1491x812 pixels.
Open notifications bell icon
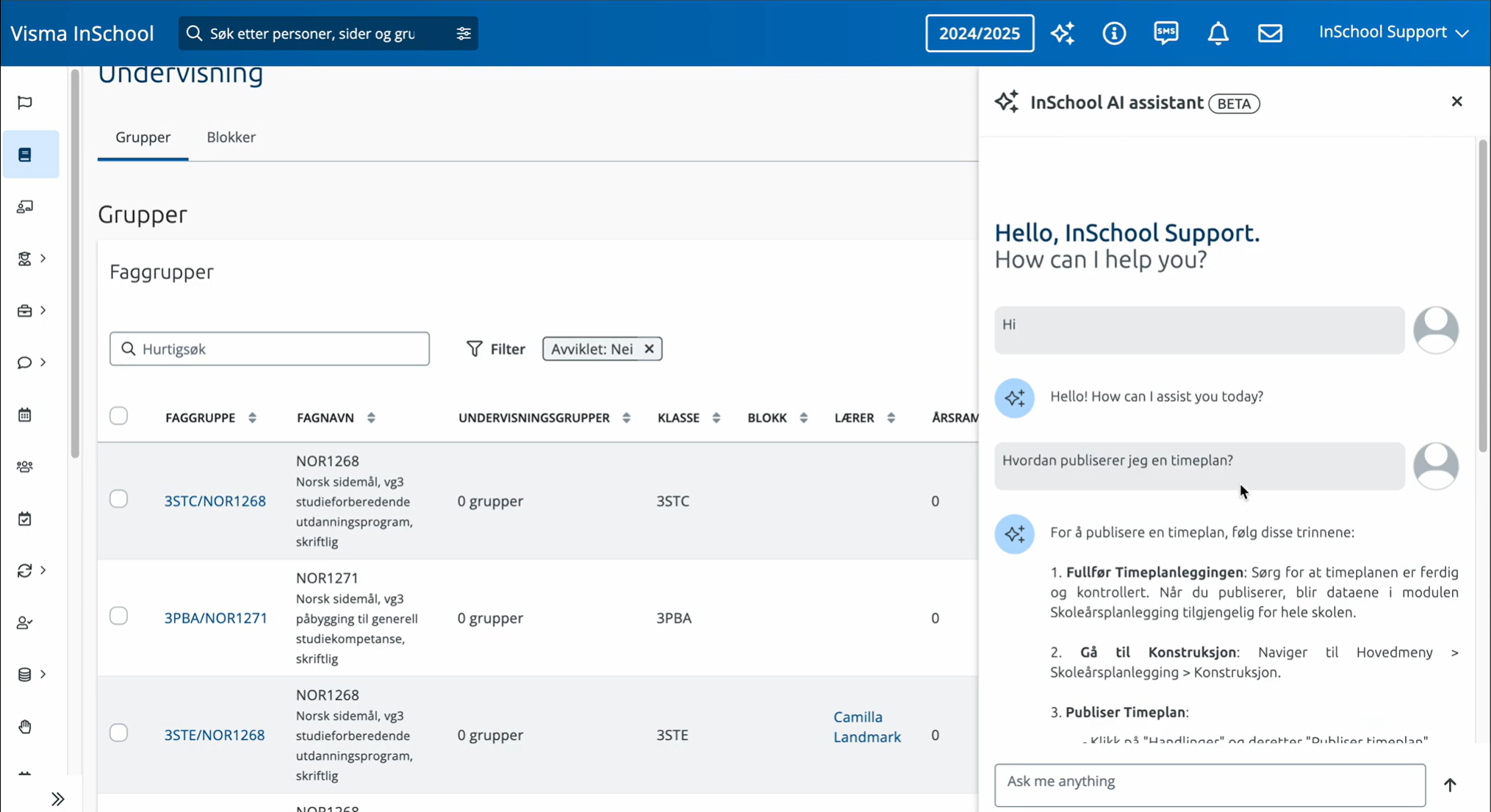pos(1218,33)
